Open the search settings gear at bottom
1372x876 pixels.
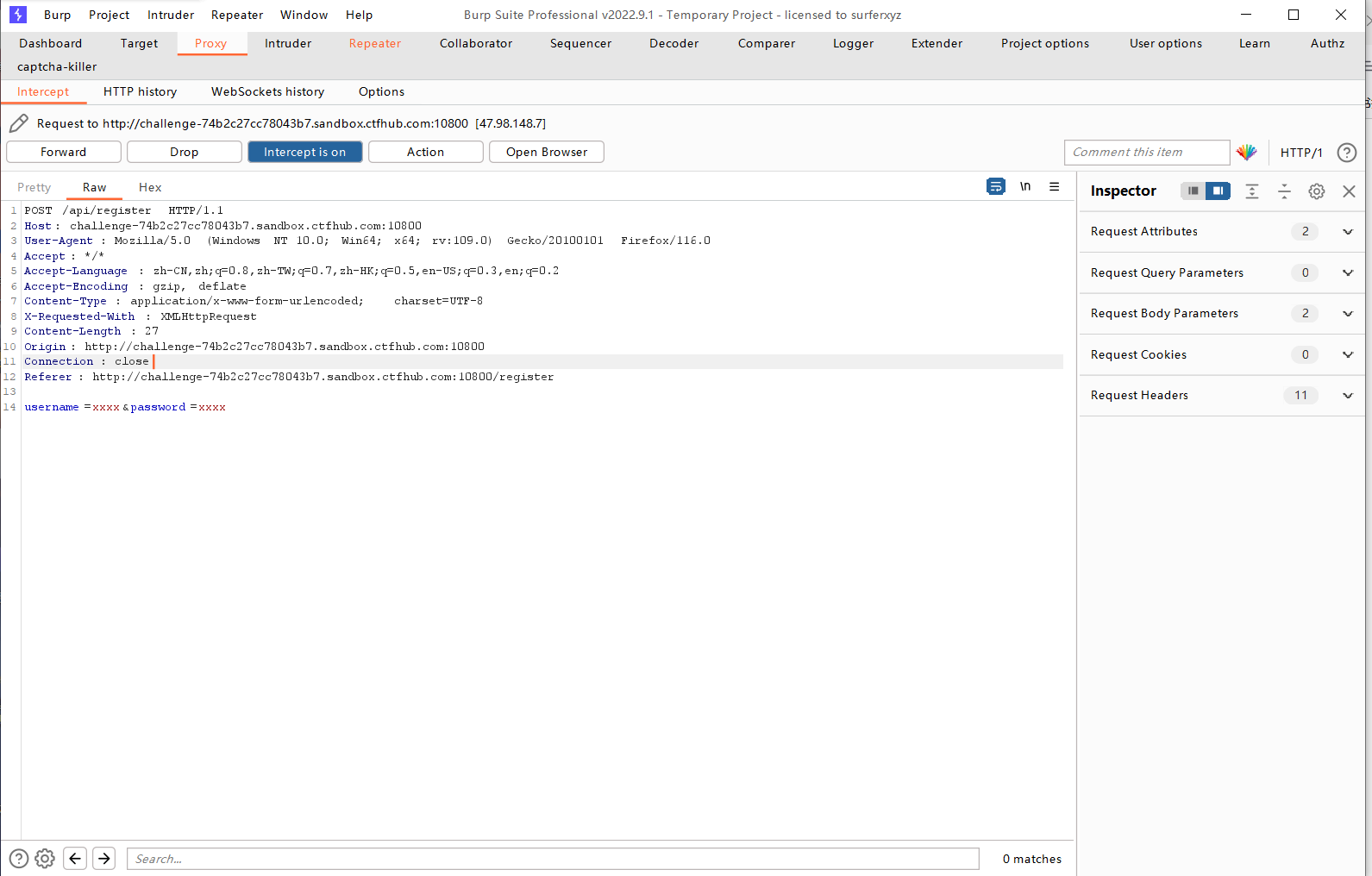45,859
